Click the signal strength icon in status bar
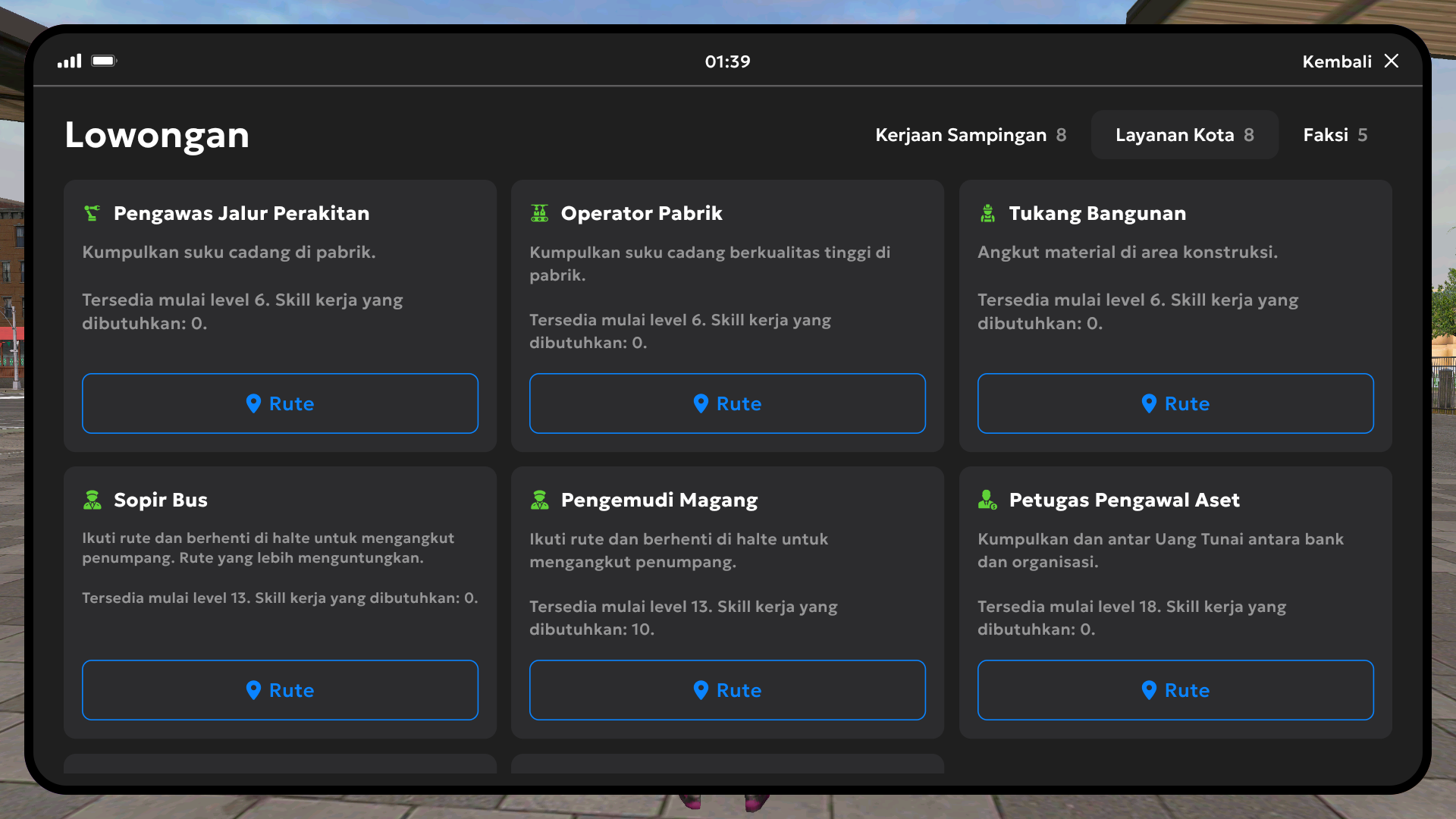Viewport: 1456px width, 819px height. click(69, 61)
